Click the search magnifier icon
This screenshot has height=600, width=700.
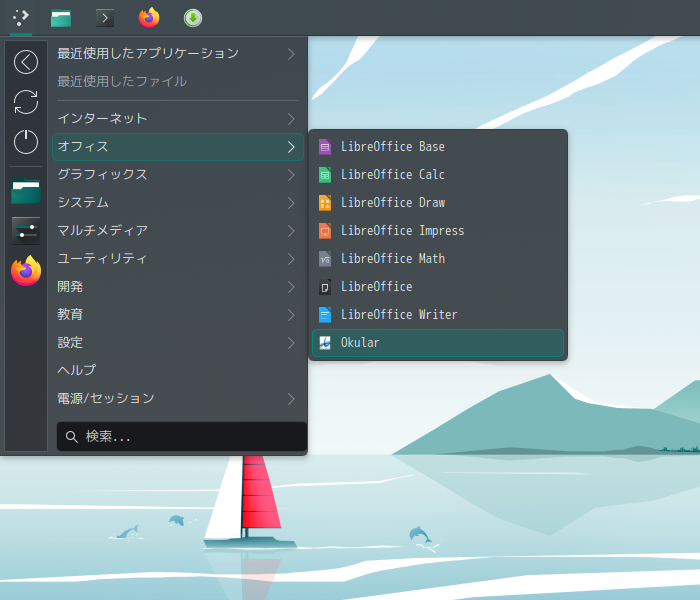[x=71, y=437]
